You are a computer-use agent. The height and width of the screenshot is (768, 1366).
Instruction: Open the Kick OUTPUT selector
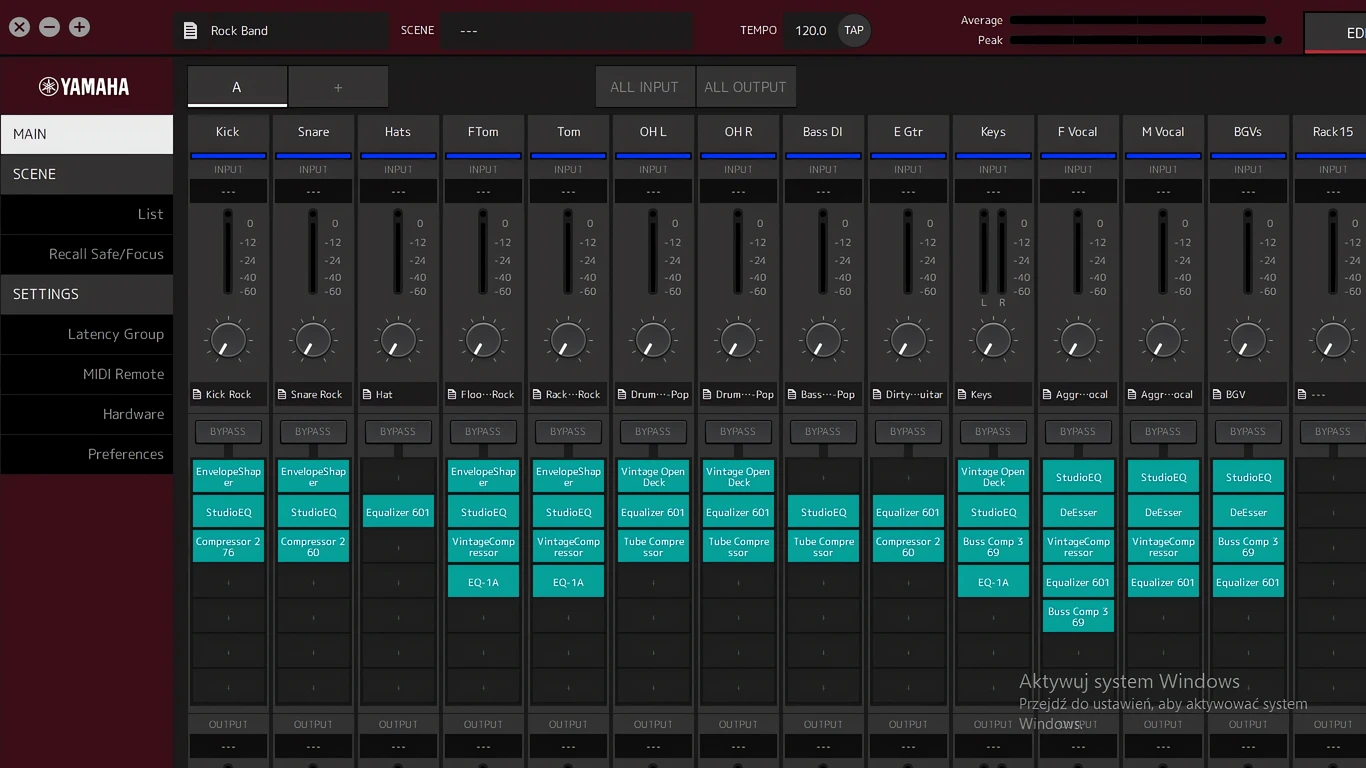(x=228, y=746)
